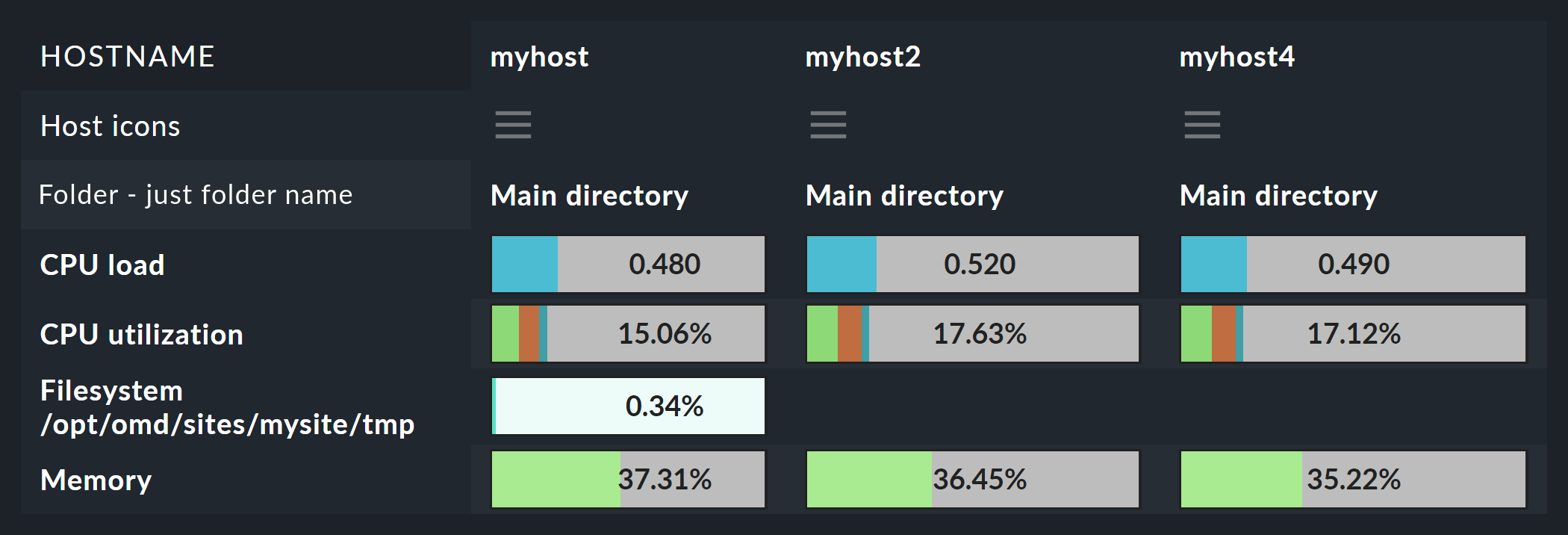Open the myhost4 hostname link
Image resolution: width=1568 pixels, height=535 pixels.
(x=1236, y=57)
